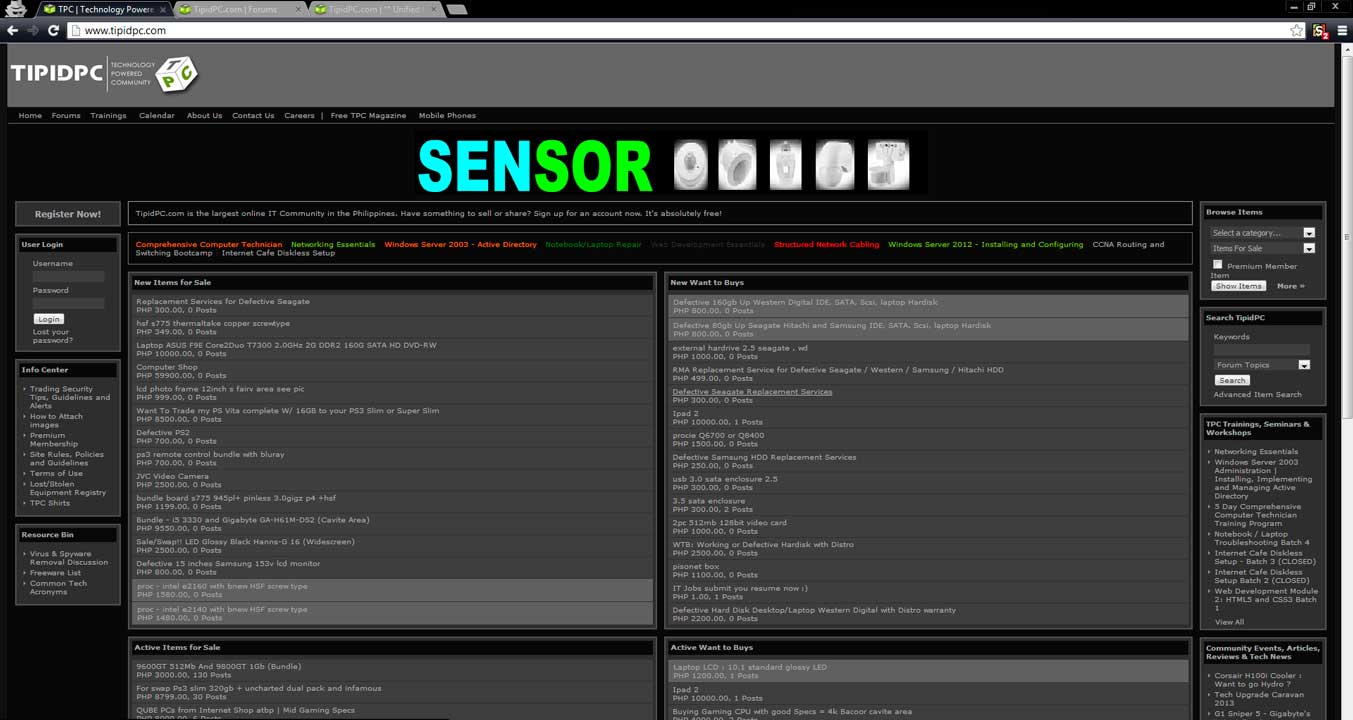Click the incognito spy icon
The width and height of the screenshot is (1353, 720).
click(16, 9)
